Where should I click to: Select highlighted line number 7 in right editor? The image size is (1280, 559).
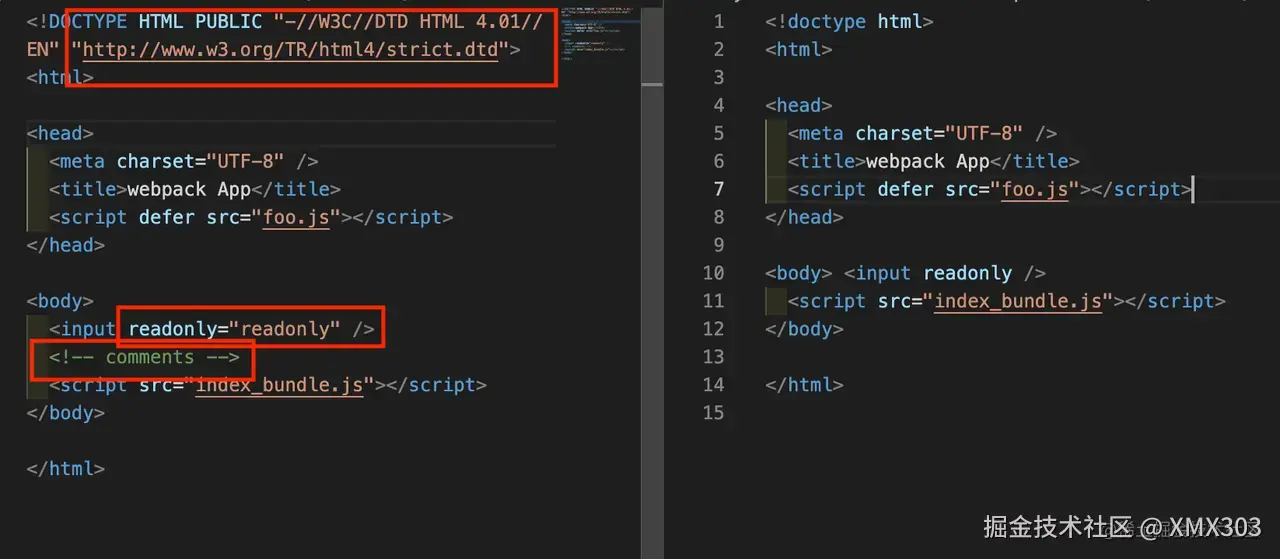pos(718,189)
